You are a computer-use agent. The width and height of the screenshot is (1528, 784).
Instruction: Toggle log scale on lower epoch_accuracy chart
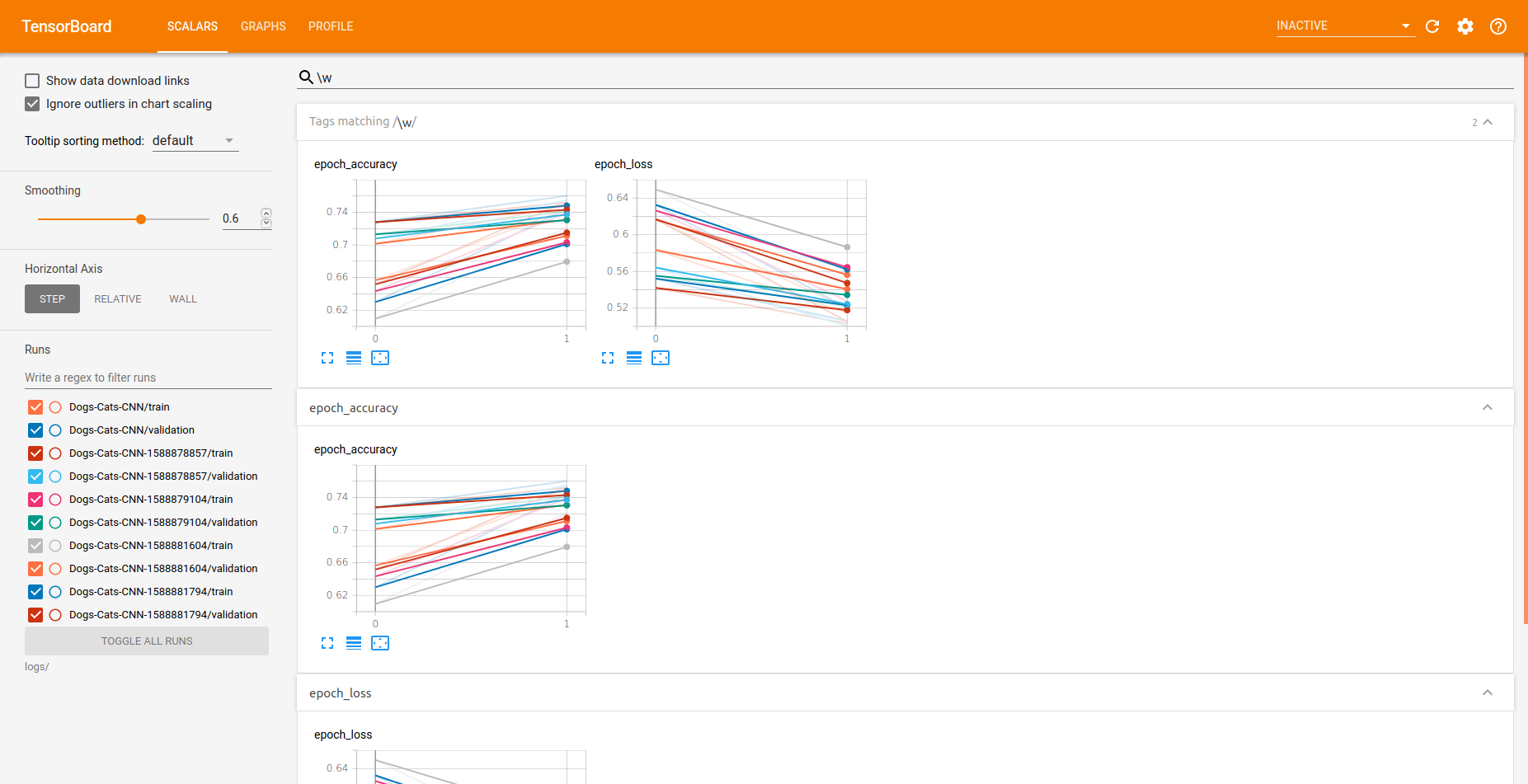point(354,643)
